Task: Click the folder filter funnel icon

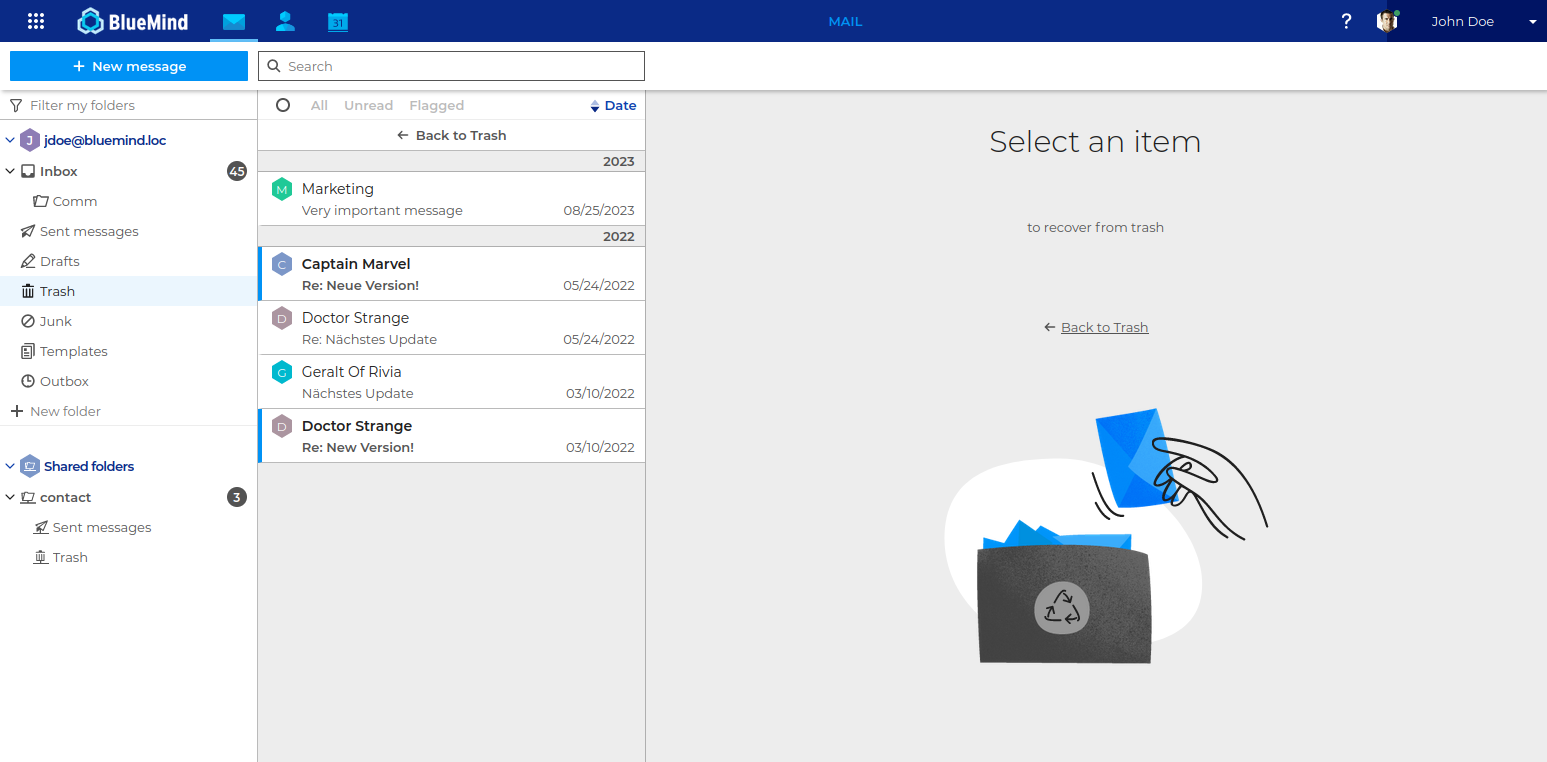Action: click(x=16, y=105)
